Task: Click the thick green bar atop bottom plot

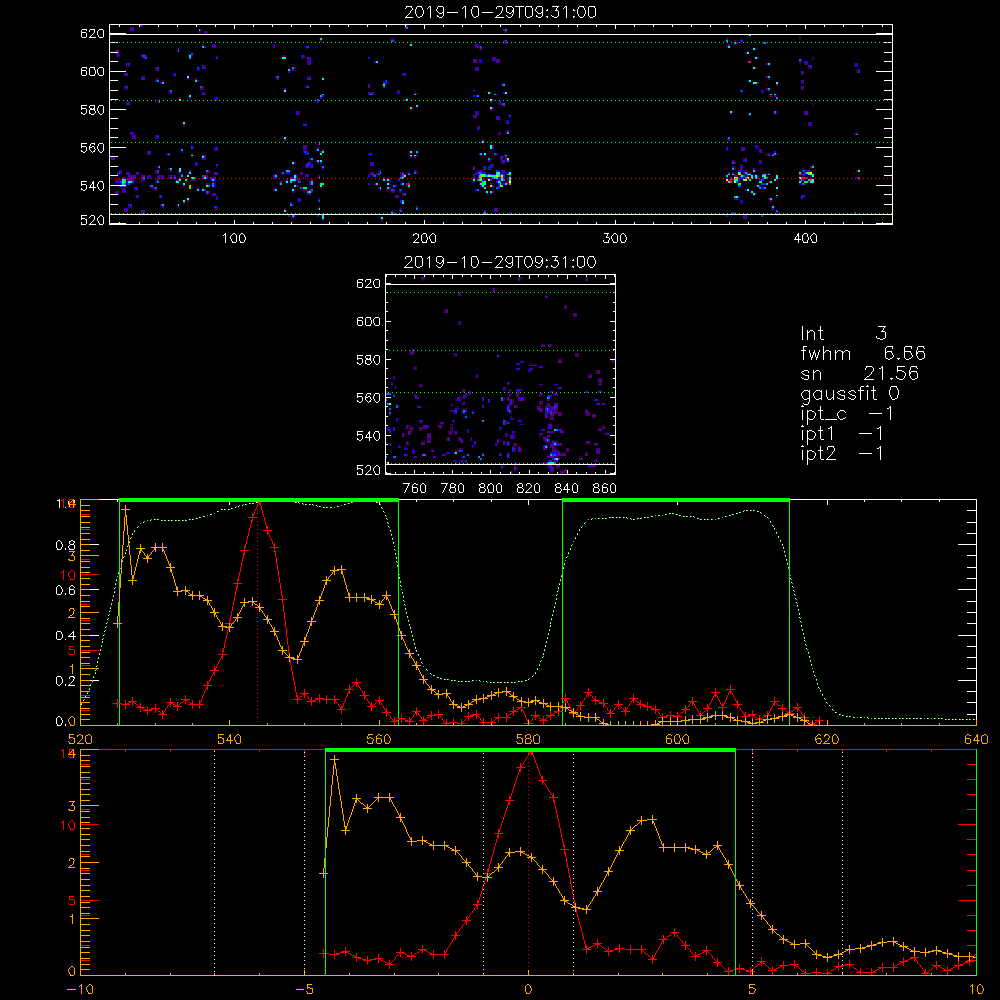Action: point(530,751)
